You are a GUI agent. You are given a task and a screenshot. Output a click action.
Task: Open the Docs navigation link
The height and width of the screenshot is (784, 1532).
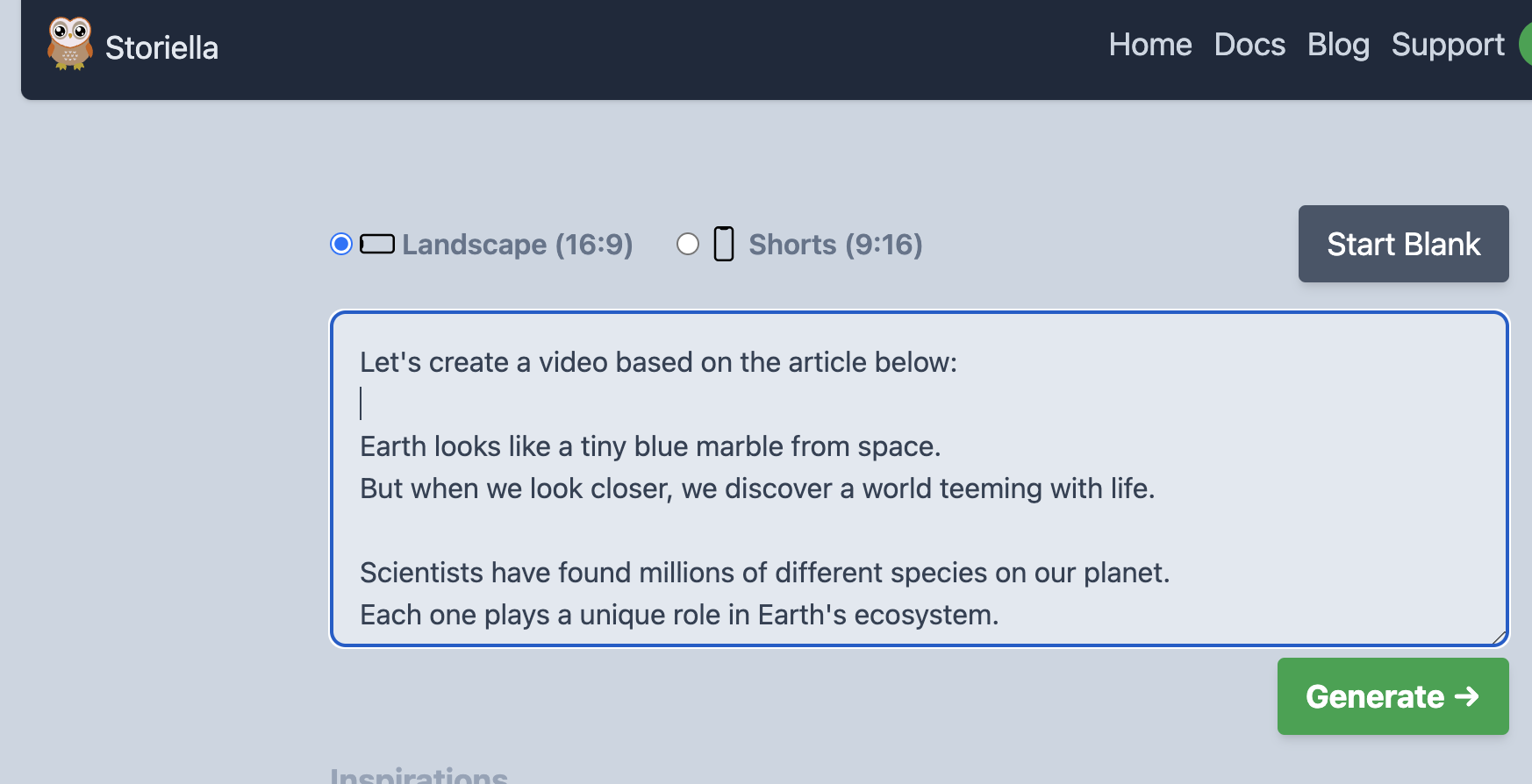(x=1249, y=45)
